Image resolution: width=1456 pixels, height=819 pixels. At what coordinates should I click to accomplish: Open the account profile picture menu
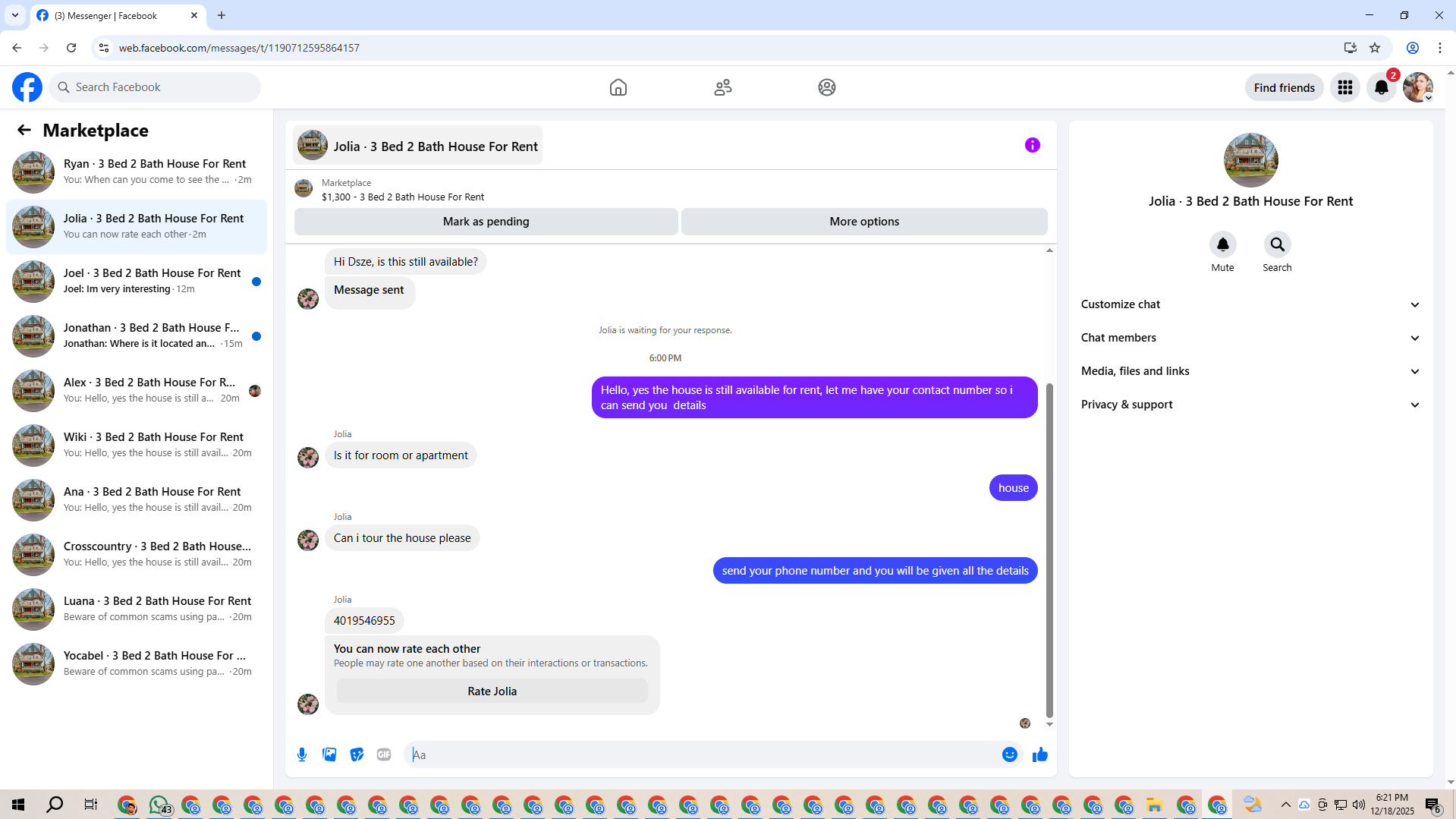pyautogui.click(x=1417, y=87)
